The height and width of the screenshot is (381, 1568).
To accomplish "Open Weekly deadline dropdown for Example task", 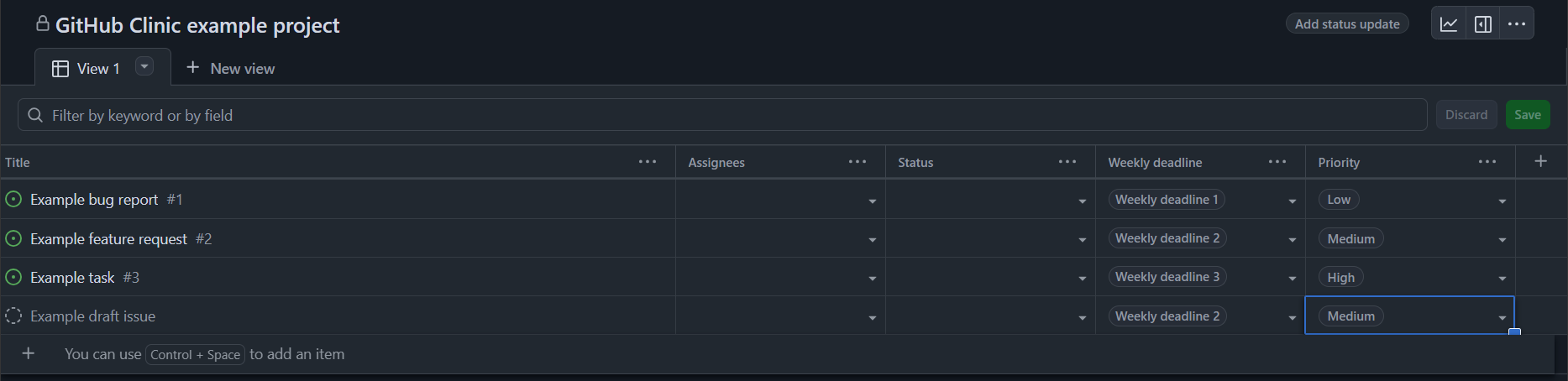I will (1293, 278).
